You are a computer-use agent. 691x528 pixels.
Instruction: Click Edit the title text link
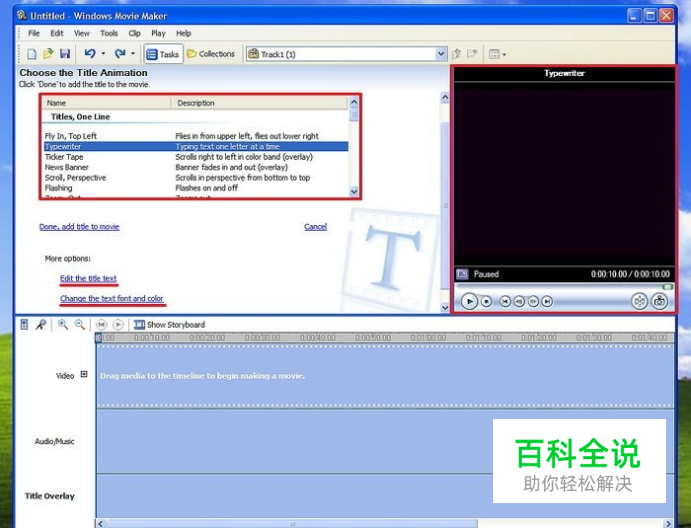coord(89,279)
